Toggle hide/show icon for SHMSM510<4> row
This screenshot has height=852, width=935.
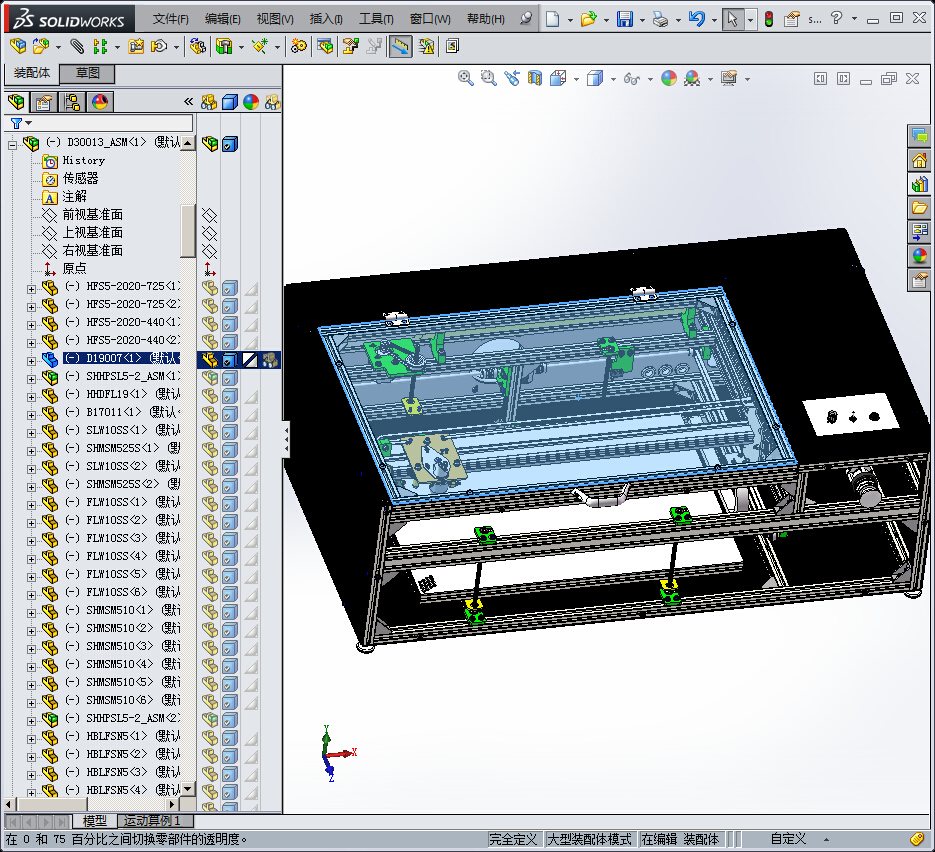tap(209, 666)
